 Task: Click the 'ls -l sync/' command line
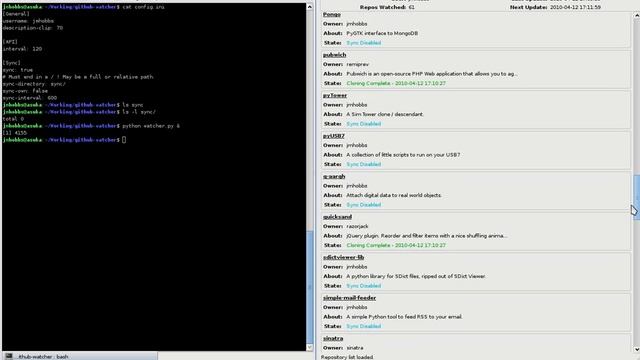pos(139,111)
